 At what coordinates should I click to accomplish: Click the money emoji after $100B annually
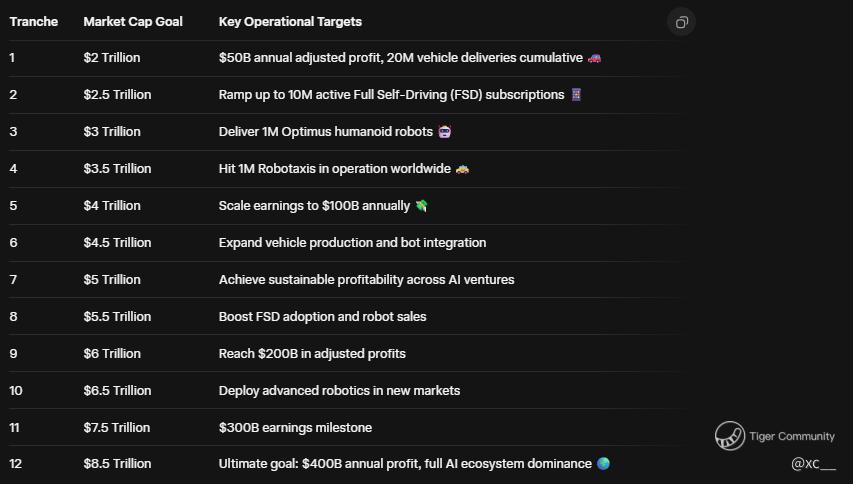(x=422, y=206)
